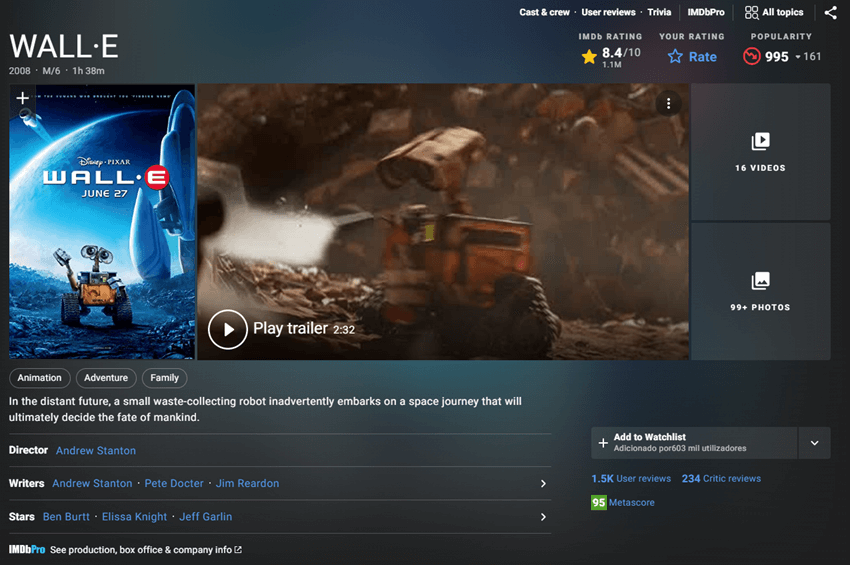Click the 1h 38m runtime text

coord(88,70)
